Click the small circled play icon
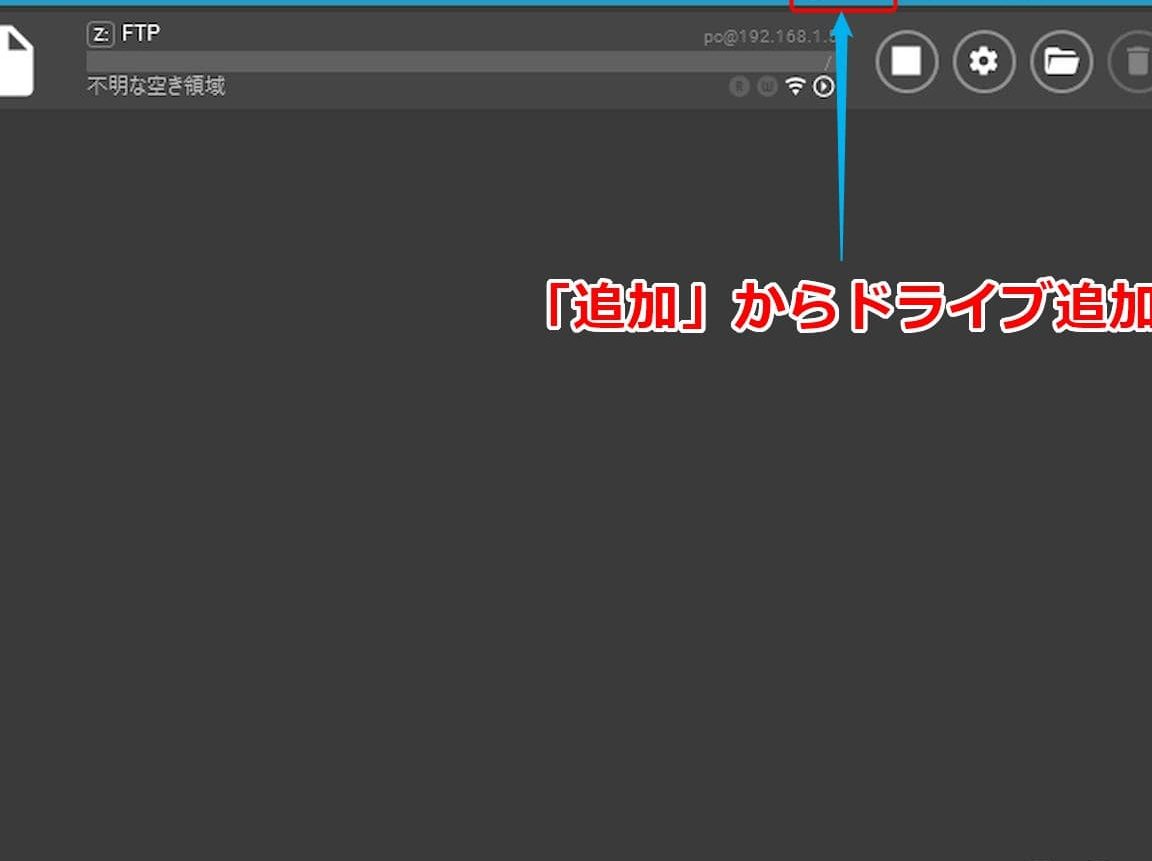The image size is (1152, 861). [823, 87]
